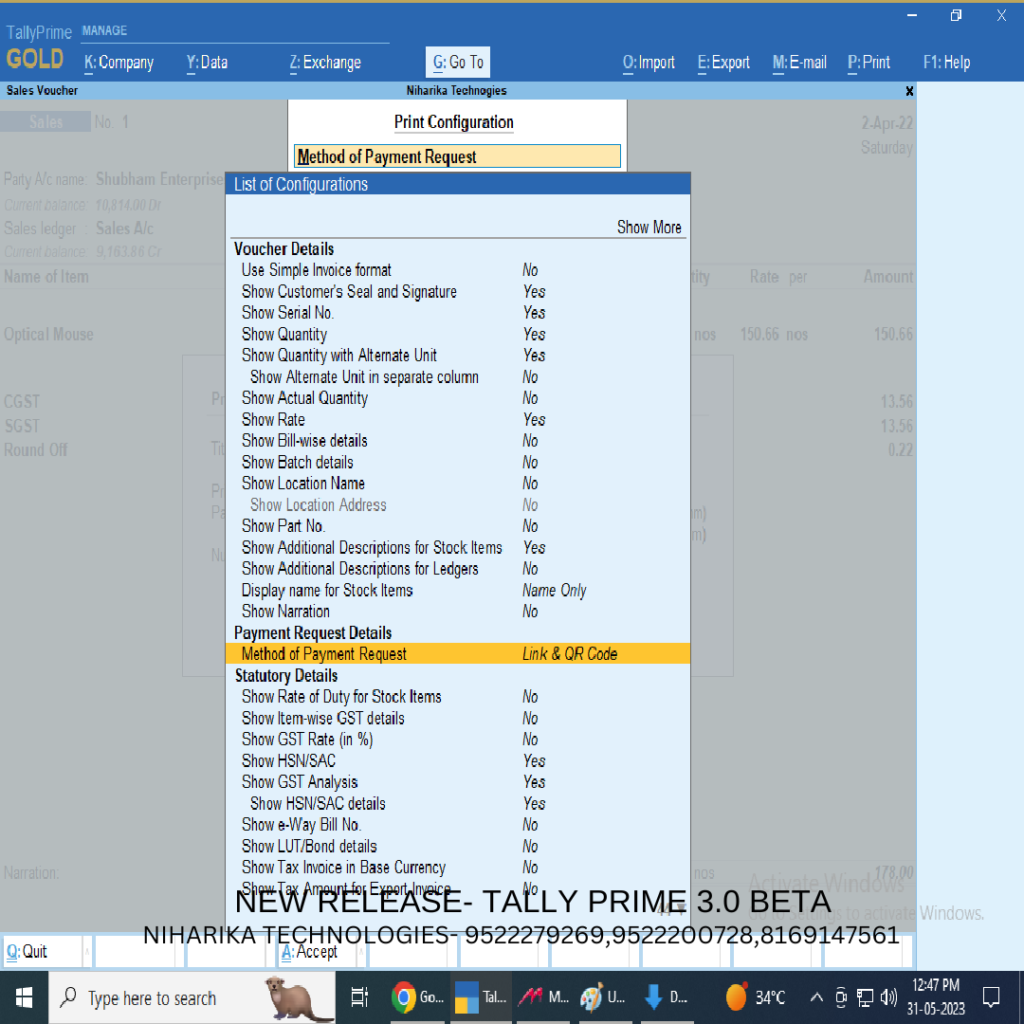
Task: Toggle the Show Rate option
Action: point(457,420)
